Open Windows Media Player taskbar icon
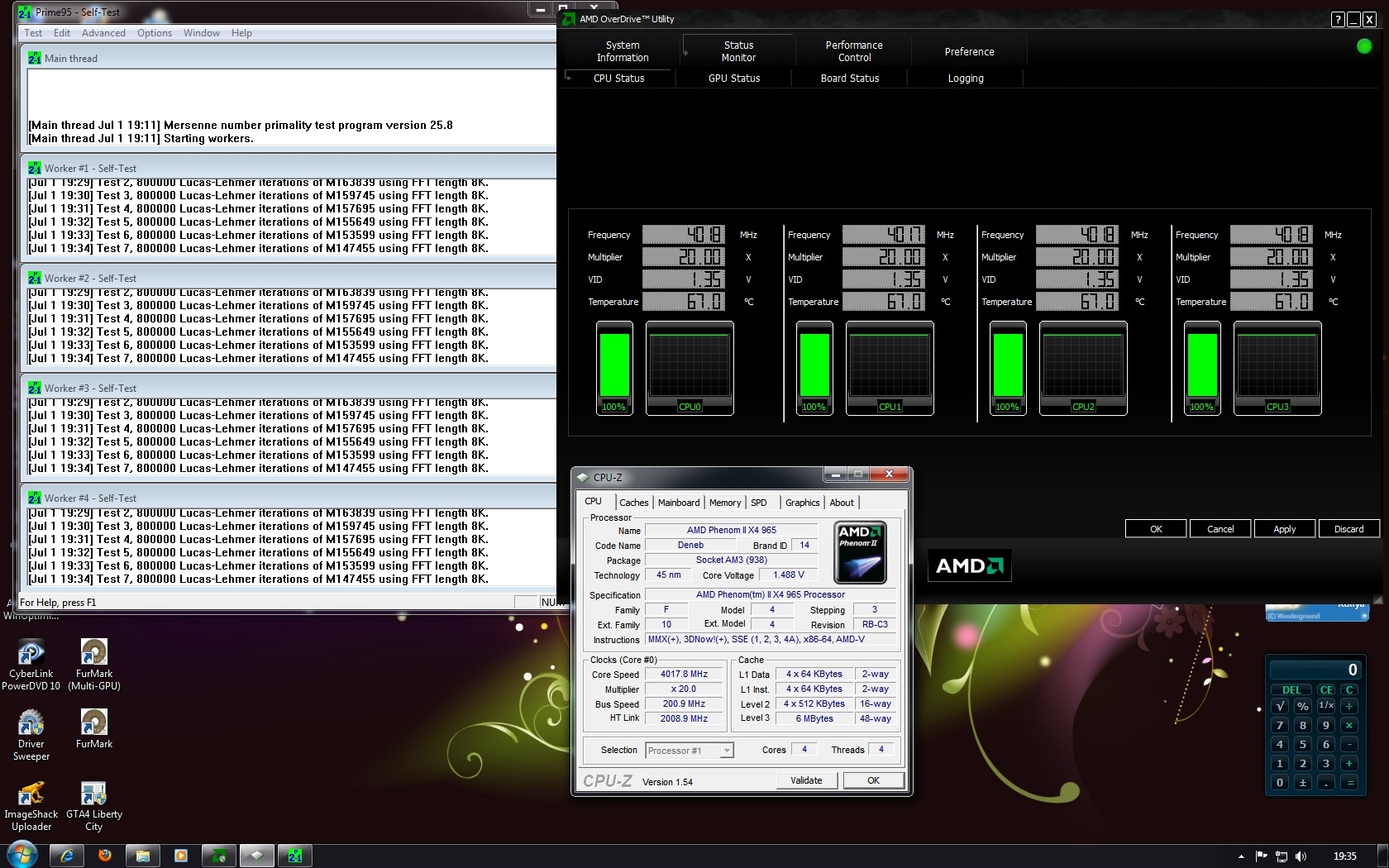The width and height of the screenshot is (1389, 868). coord(181,856)
